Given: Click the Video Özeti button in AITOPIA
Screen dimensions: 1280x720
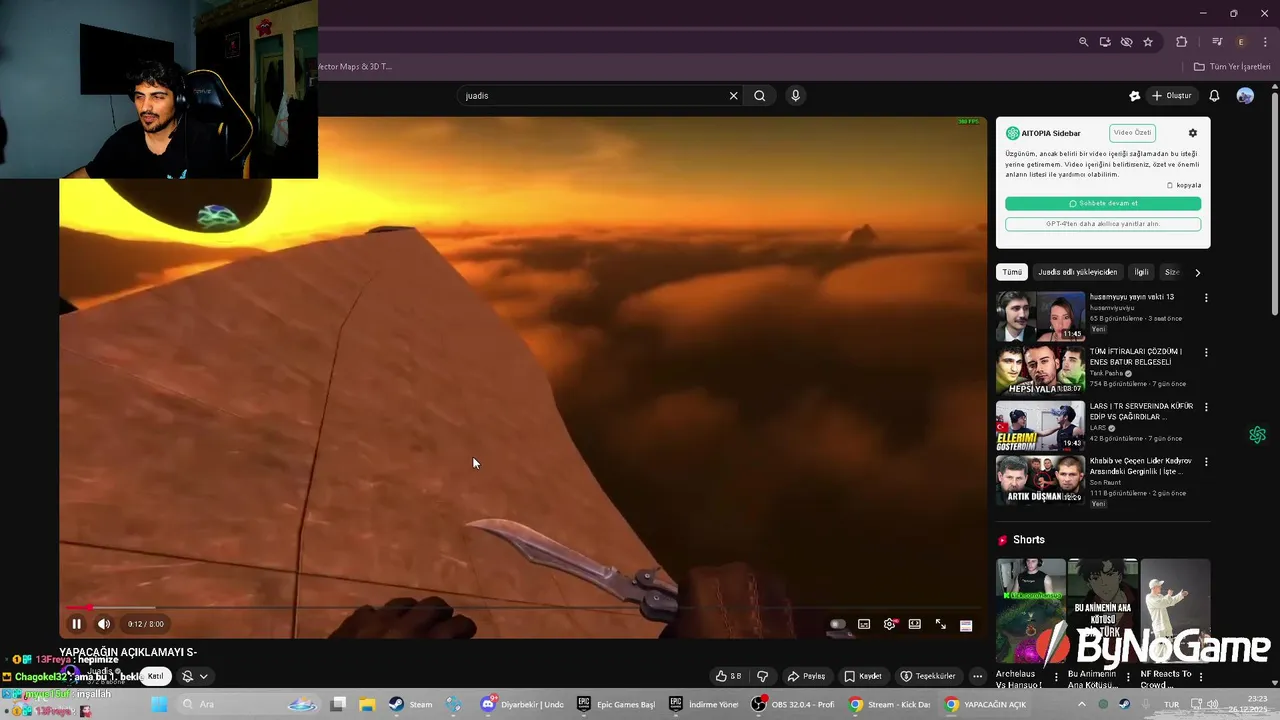Looking at the screenshot, I should coord(1133,133).
